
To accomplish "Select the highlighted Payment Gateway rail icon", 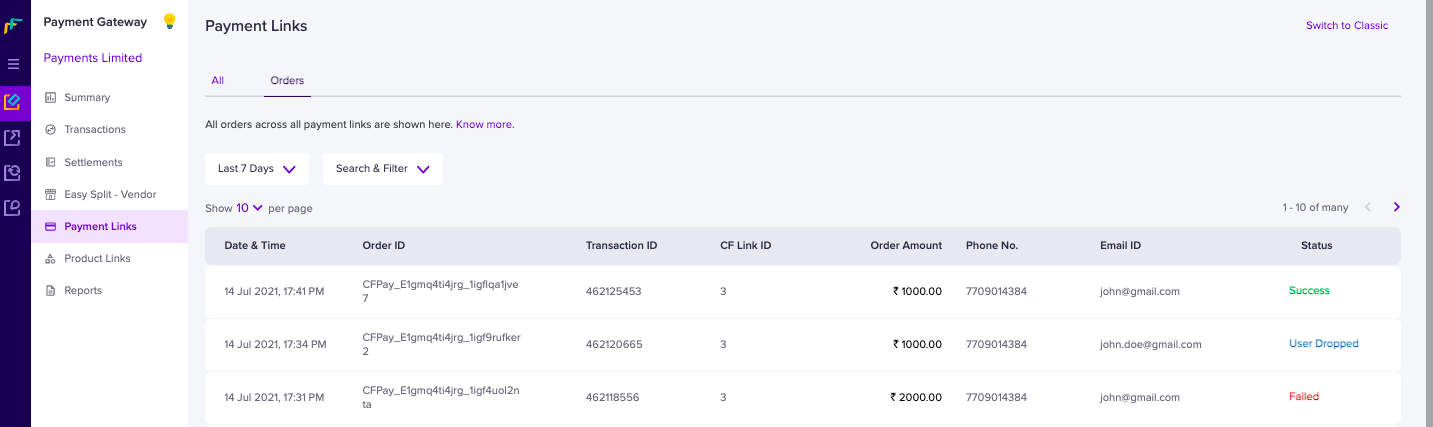I will (13, 102).
